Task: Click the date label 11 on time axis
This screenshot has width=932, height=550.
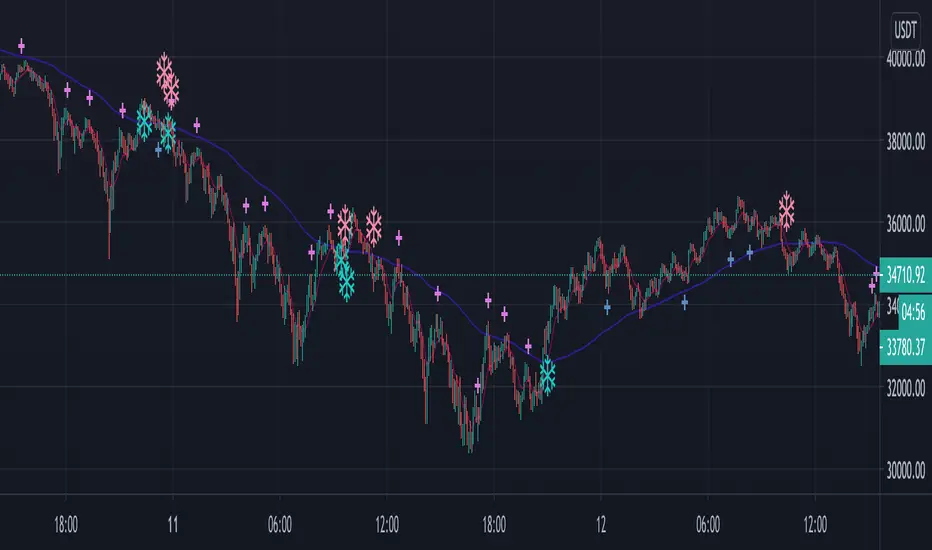Action: [172, 524]
